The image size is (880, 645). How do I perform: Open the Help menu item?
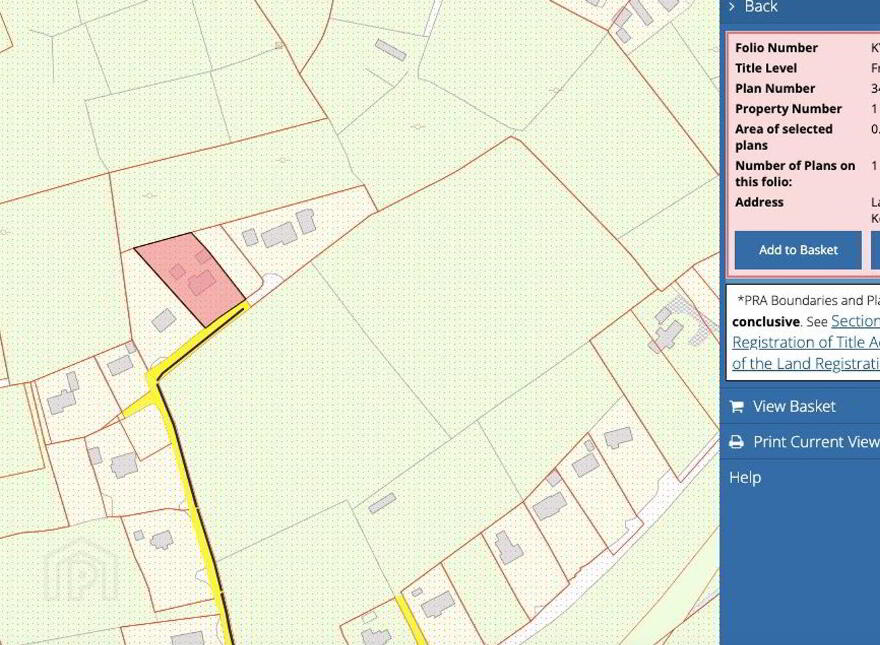745,478
